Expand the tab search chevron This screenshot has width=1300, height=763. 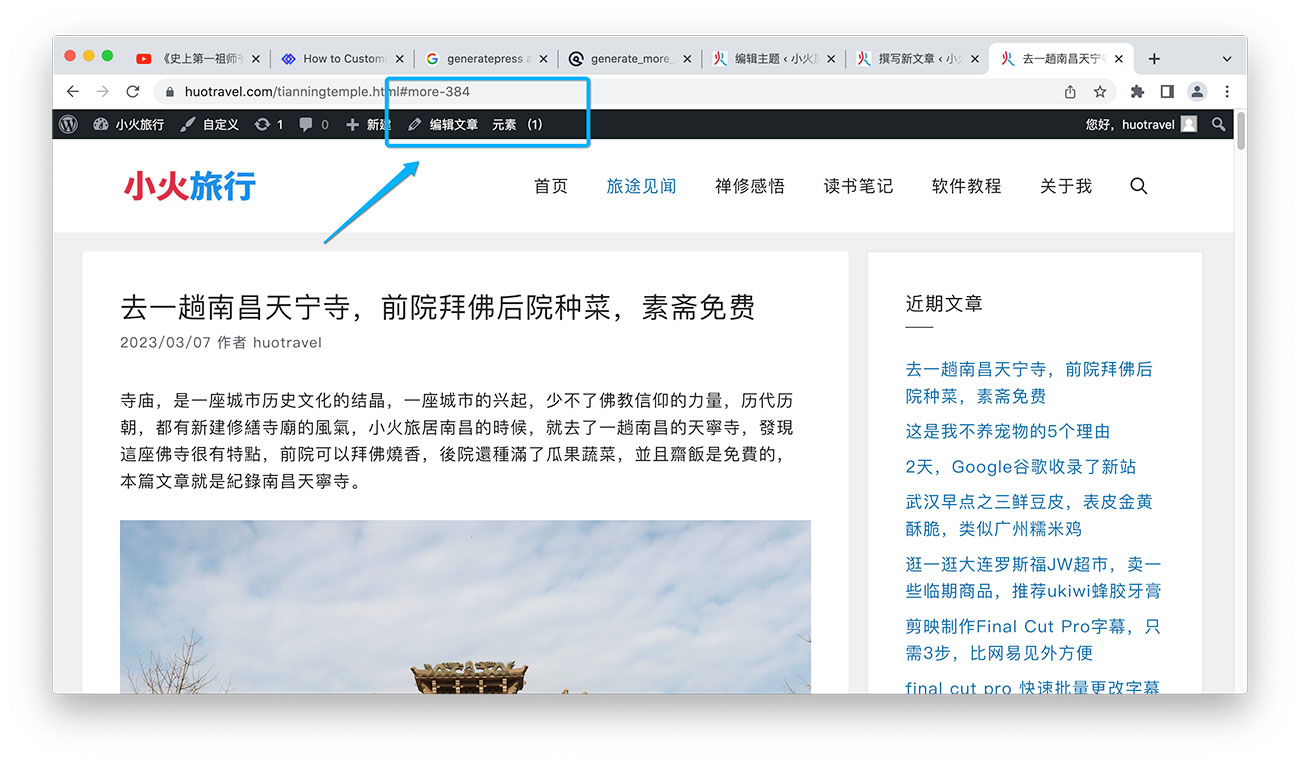pyautogui.click(x=1227, y=59)
